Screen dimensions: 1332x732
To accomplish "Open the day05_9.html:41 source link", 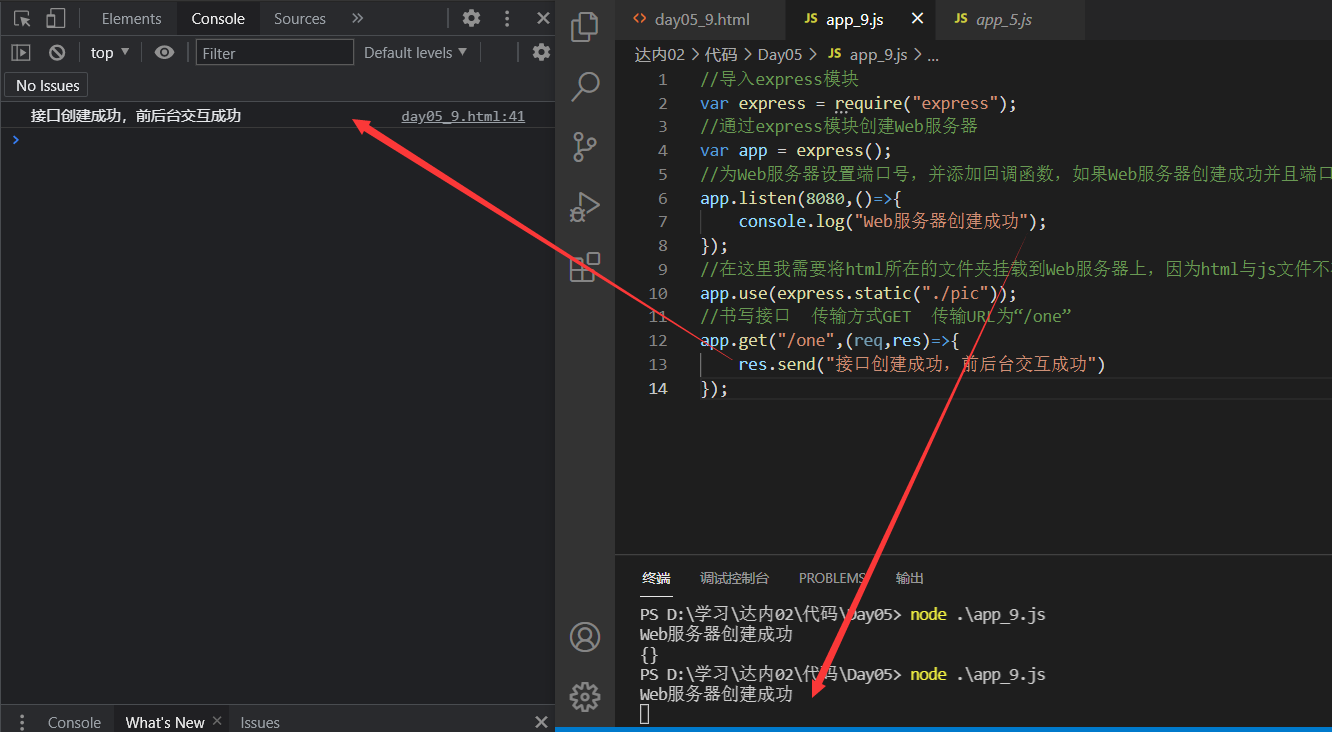I will tap(462, 115).
